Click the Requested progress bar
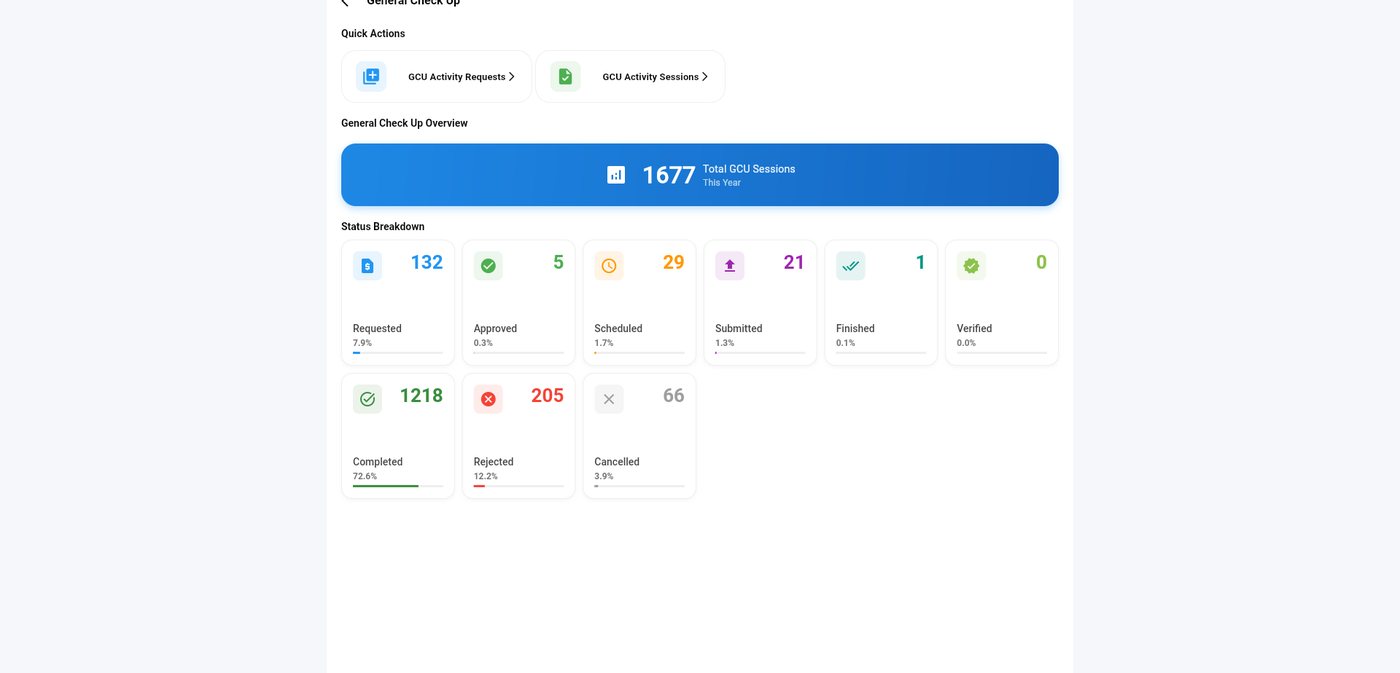Viewport: 1400px width, 673px height. [398, 352]
